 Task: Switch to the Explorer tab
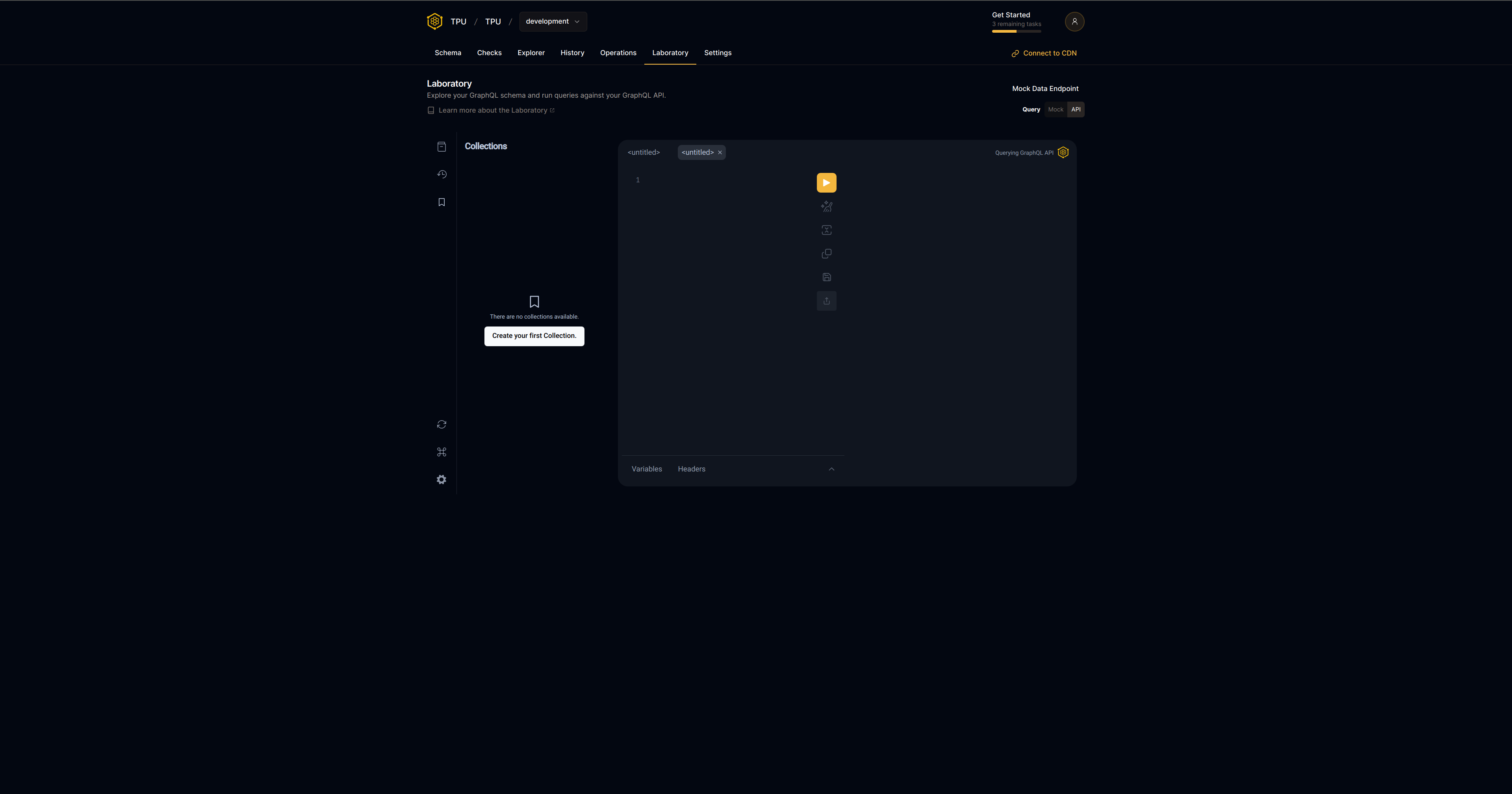531,52
